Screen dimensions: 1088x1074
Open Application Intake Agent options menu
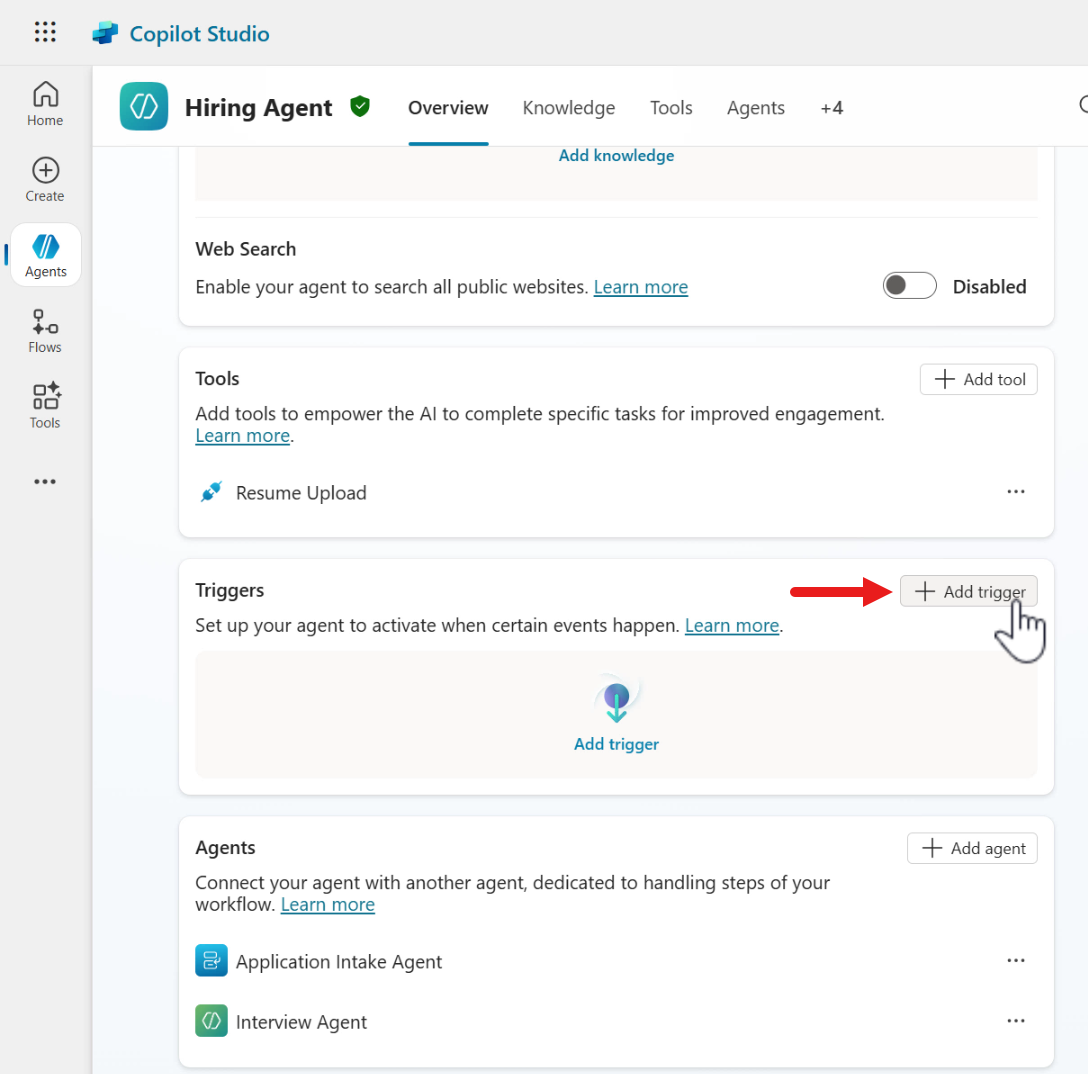pyautogui.click(x=1016, y=961)
